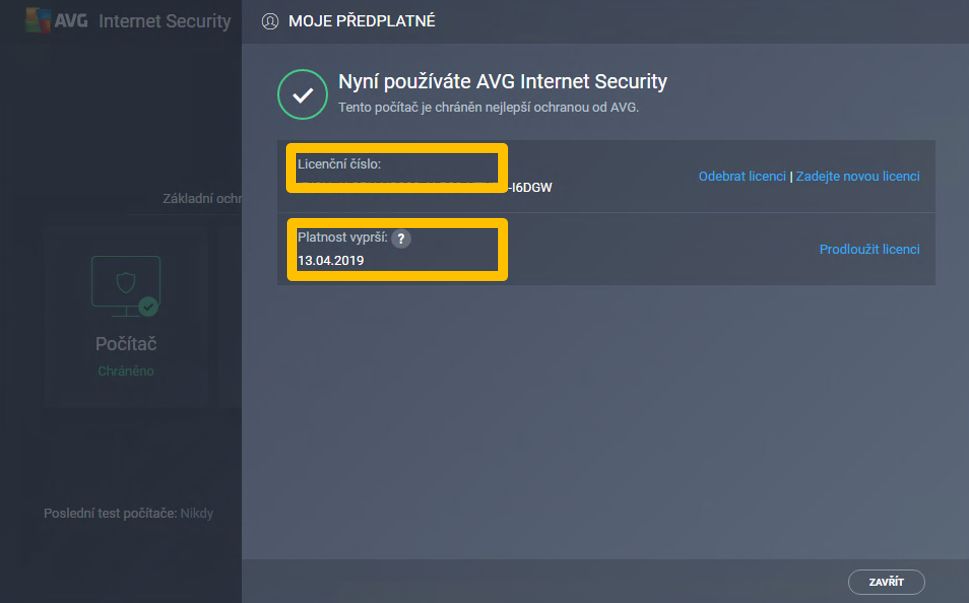Click the Chráněno status under Počítač
The width and height of the screenshot is (969, 603).
point(125,371)
